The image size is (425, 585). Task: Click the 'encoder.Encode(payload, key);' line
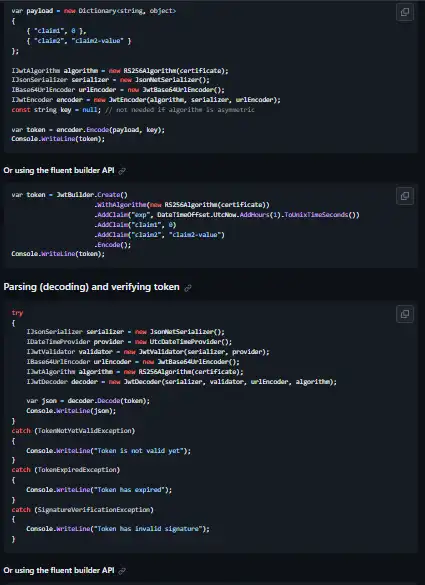pyautogui.click(x=88, y=130)
